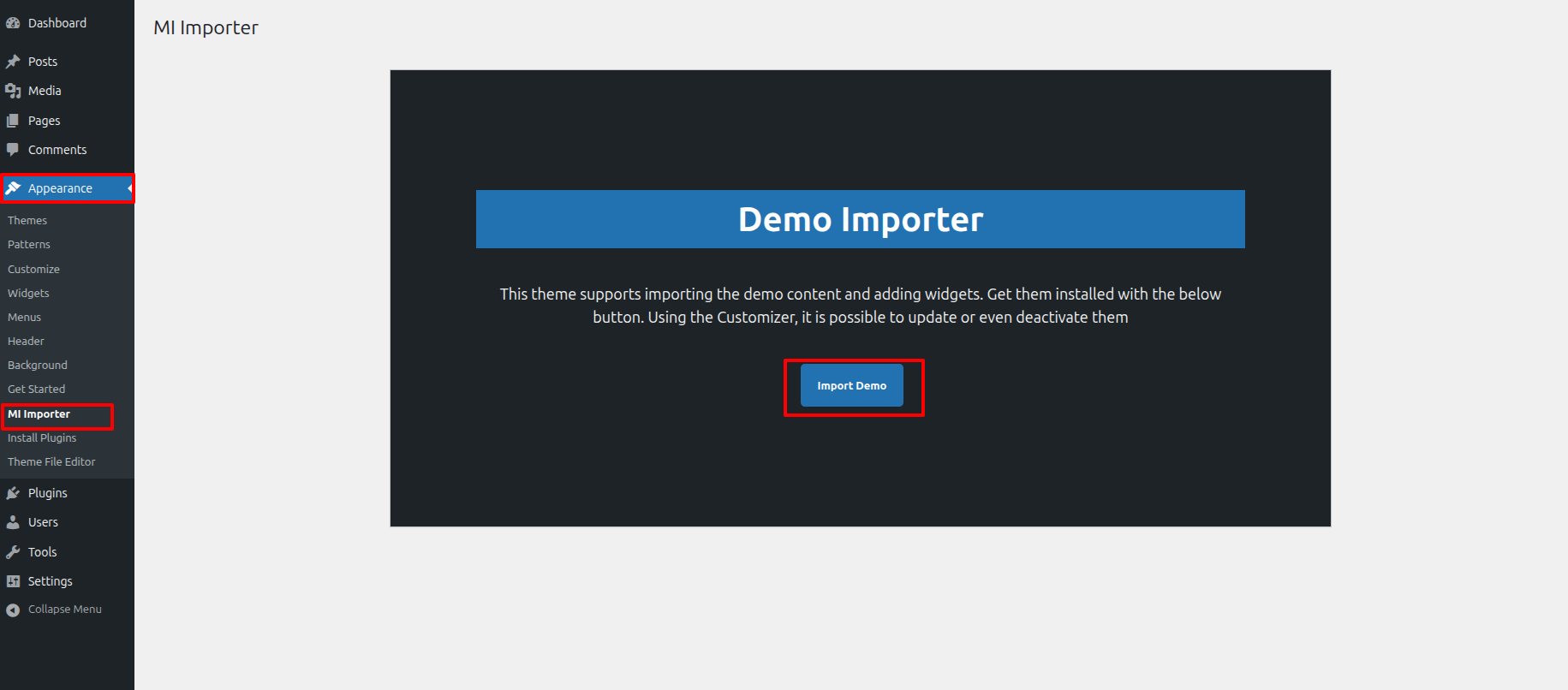The height and width of the screenshot is (690, 1568).
Task: Click the Posts pushpin icon
Action: [13, 62]
